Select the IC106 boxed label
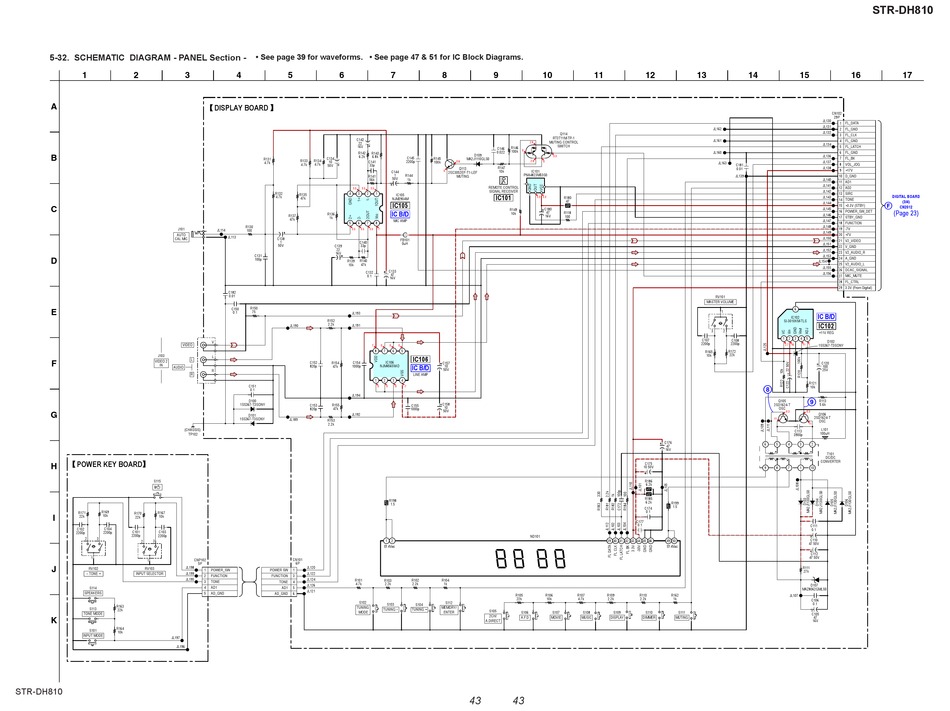 pos(420,359)
